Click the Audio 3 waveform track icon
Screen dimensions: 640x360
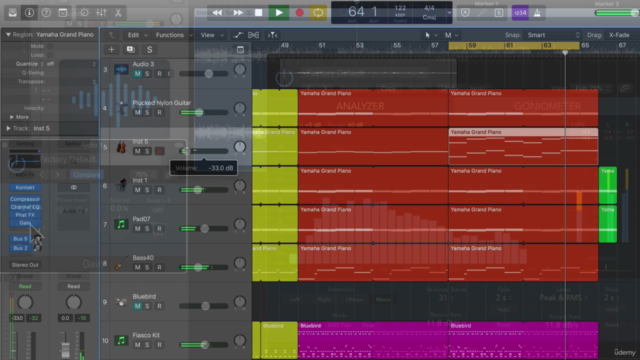pos(121,70)
